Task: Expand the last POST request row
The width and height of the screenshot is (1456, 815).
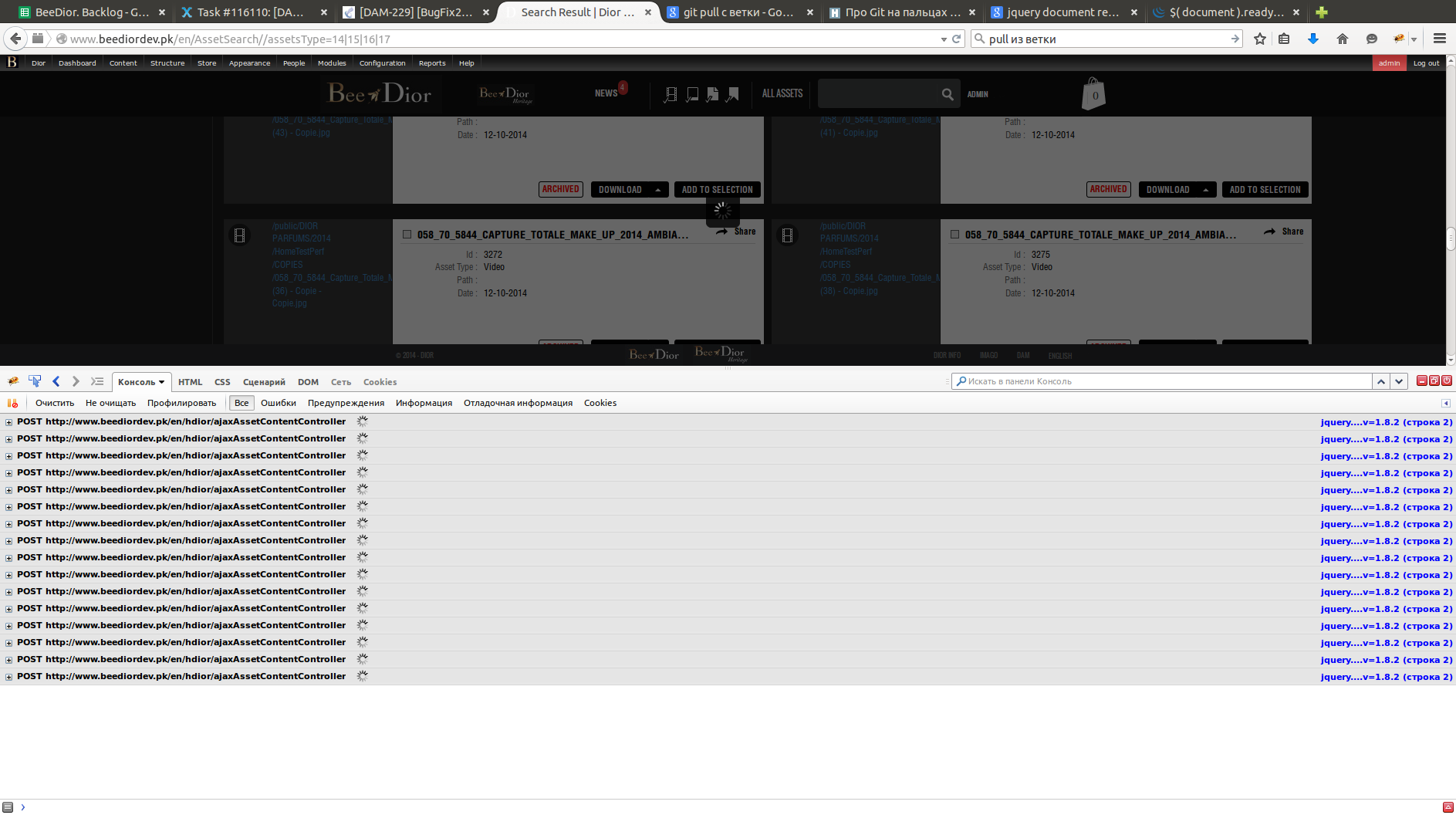Action: tap(9, 677)
